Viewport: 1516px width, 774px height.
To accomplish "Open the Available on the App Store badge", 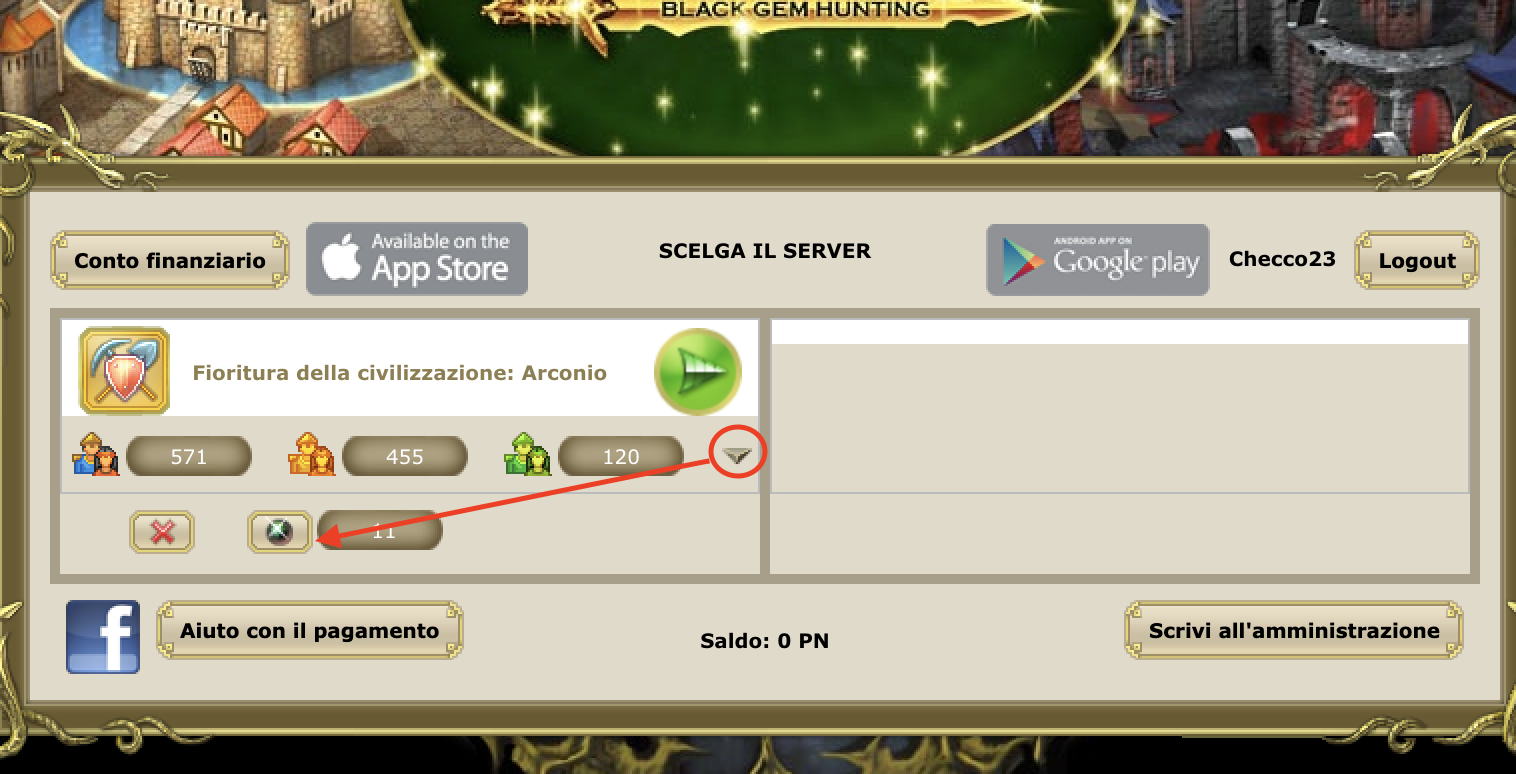I will 417,259.
